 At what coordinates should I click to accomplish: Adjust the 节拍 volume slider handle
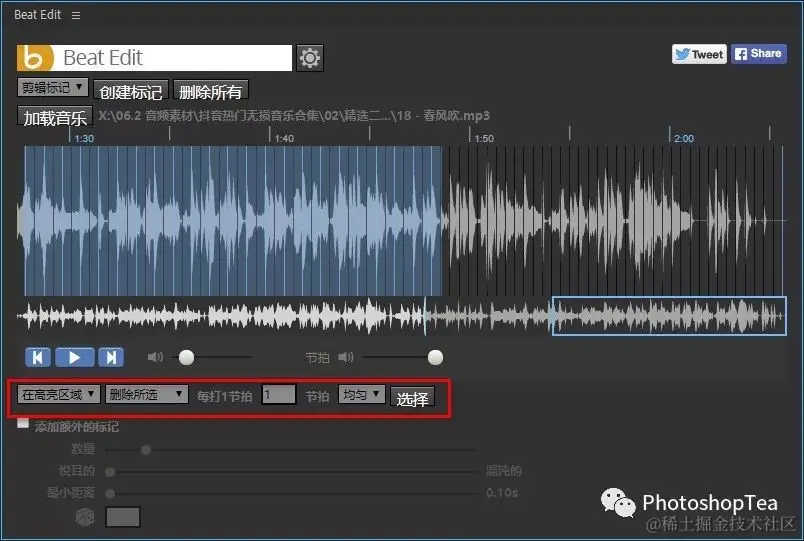pos(435,357)
